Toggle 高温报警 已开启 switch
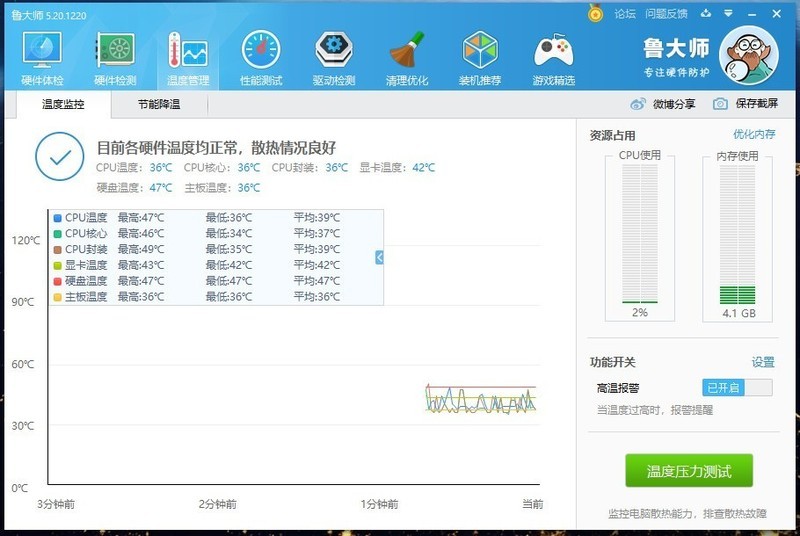Screen dimensions: 800x536 pyautogui.click(x=737, y=388)
